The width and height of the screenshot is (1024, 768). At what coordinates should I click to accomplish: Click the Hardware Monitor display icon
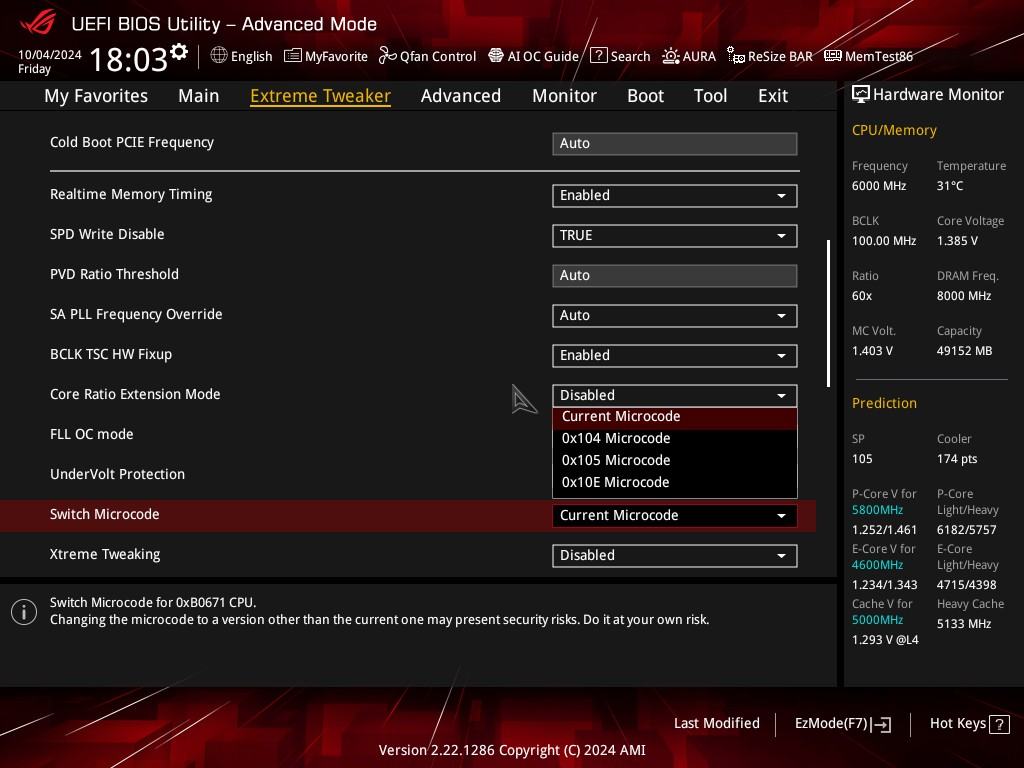tap(861, 95)
